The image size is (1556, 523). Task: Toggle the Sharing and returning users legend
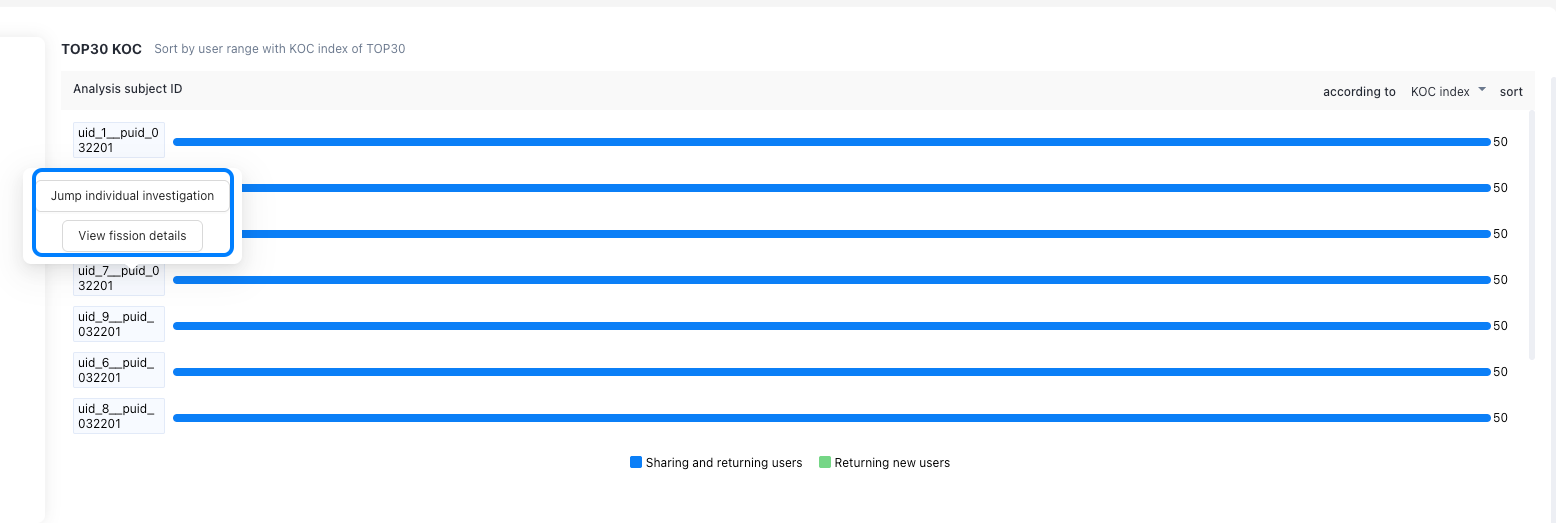pyautogui.click(x=716, y=463)
